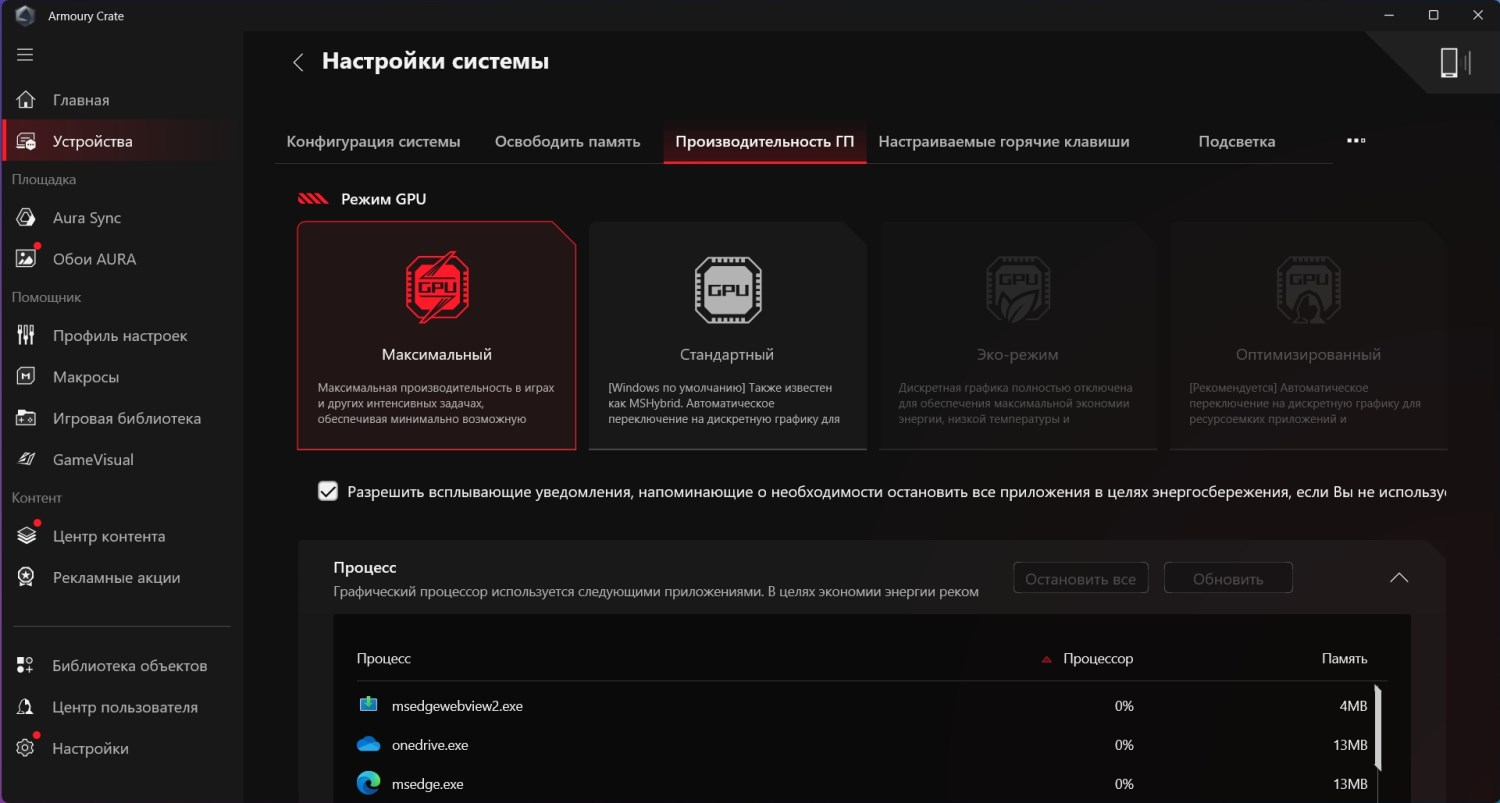The width and height of the screenshot is (1500, 803).
Task: Show more tabs via three-dots menu
Action: pyautogui.click(x=1356, y=141)
